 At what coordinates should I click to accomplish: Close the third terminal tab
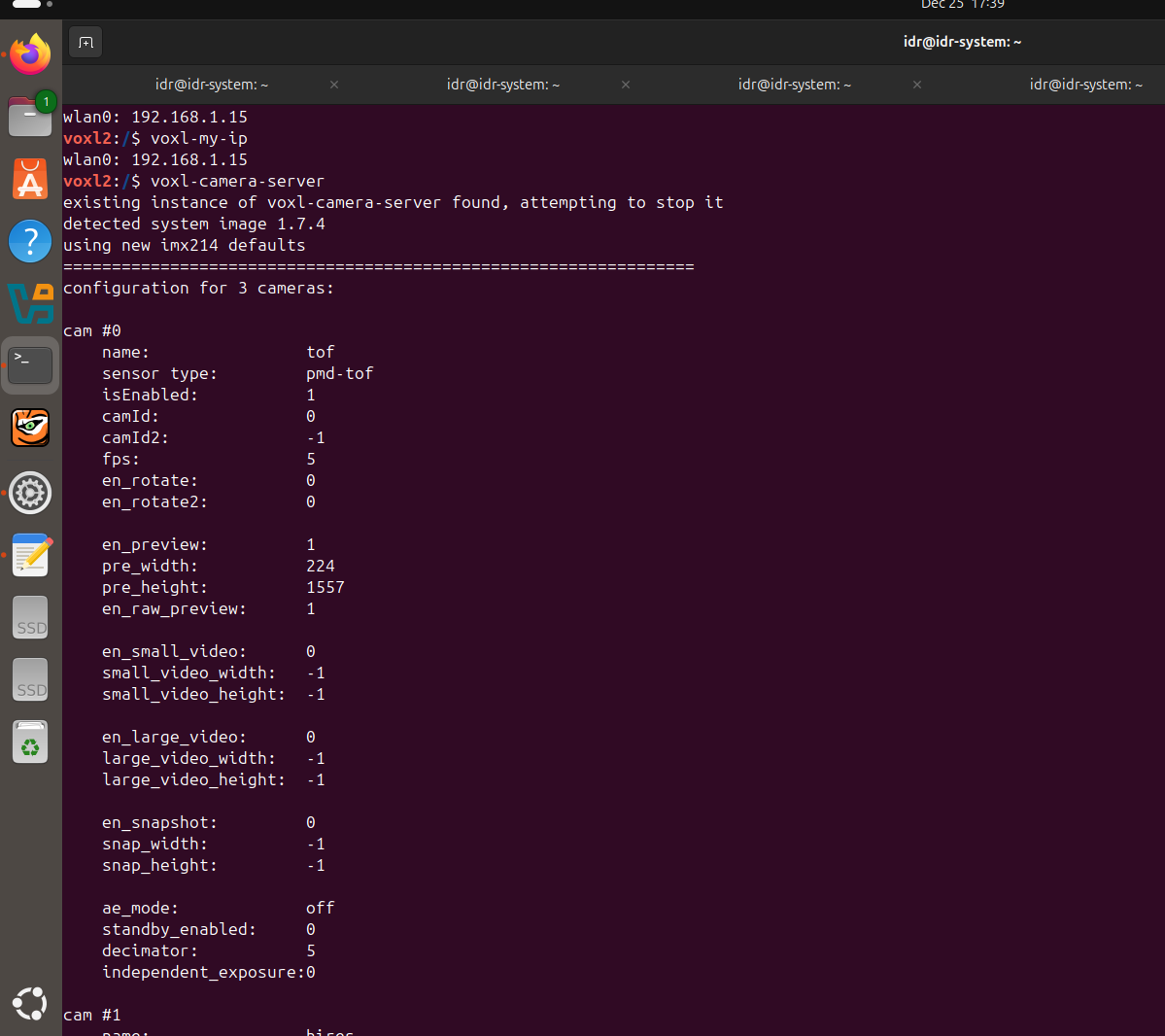pyautogui.click(x=916, y=85)
